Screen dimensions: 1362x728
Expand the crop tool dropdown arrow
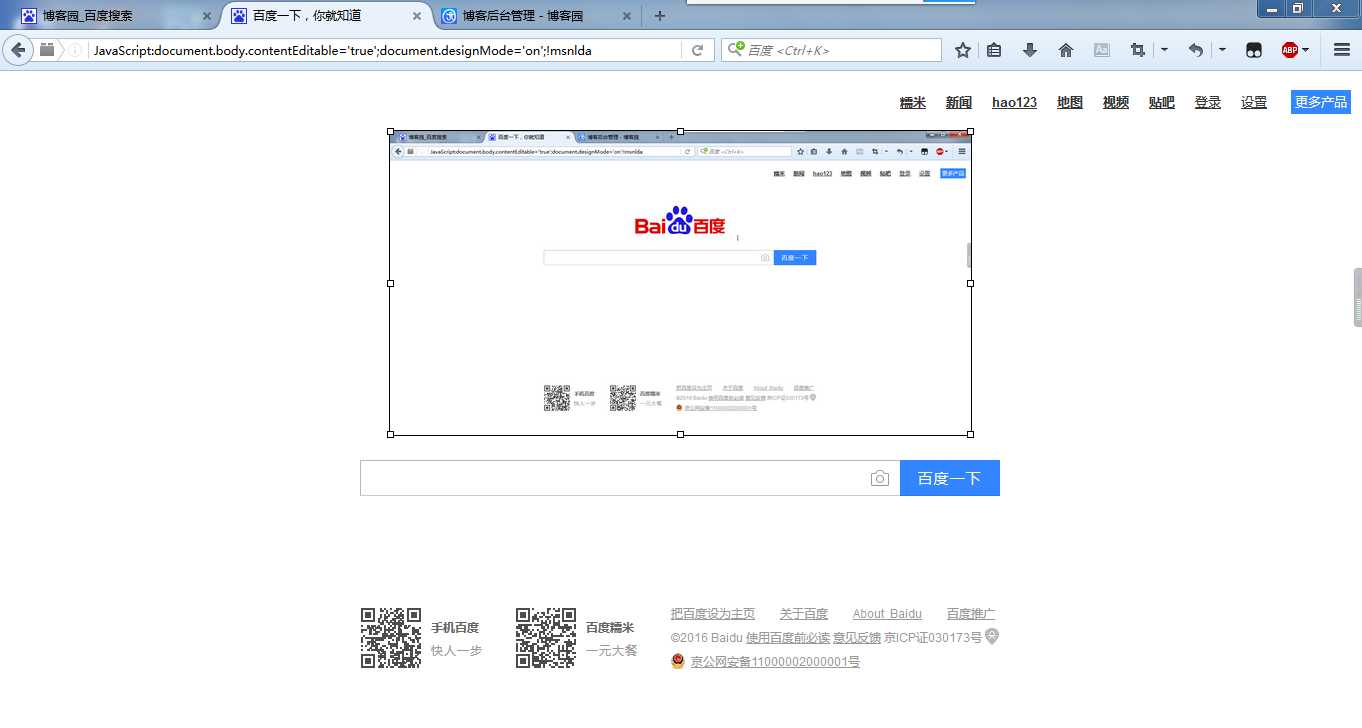click(x=1164, y=50)
